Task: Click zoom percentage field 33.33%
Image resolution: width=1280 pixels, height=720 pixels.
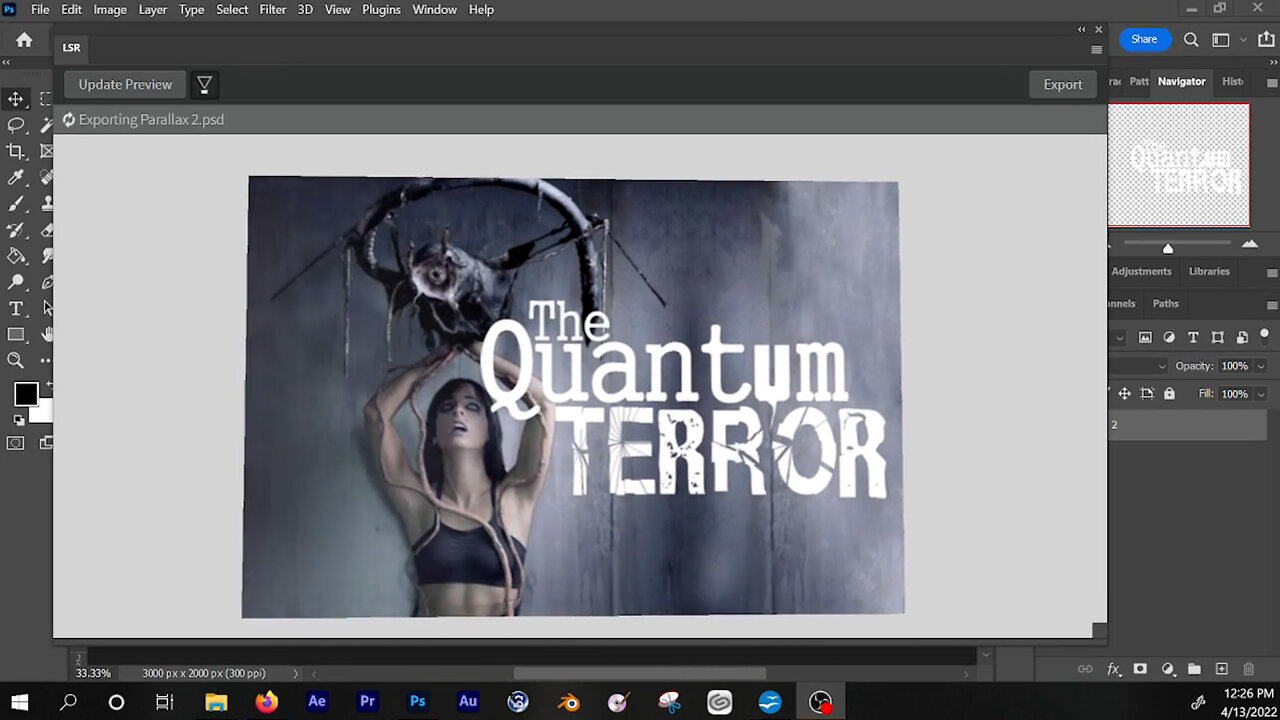Action: point(93,674)
